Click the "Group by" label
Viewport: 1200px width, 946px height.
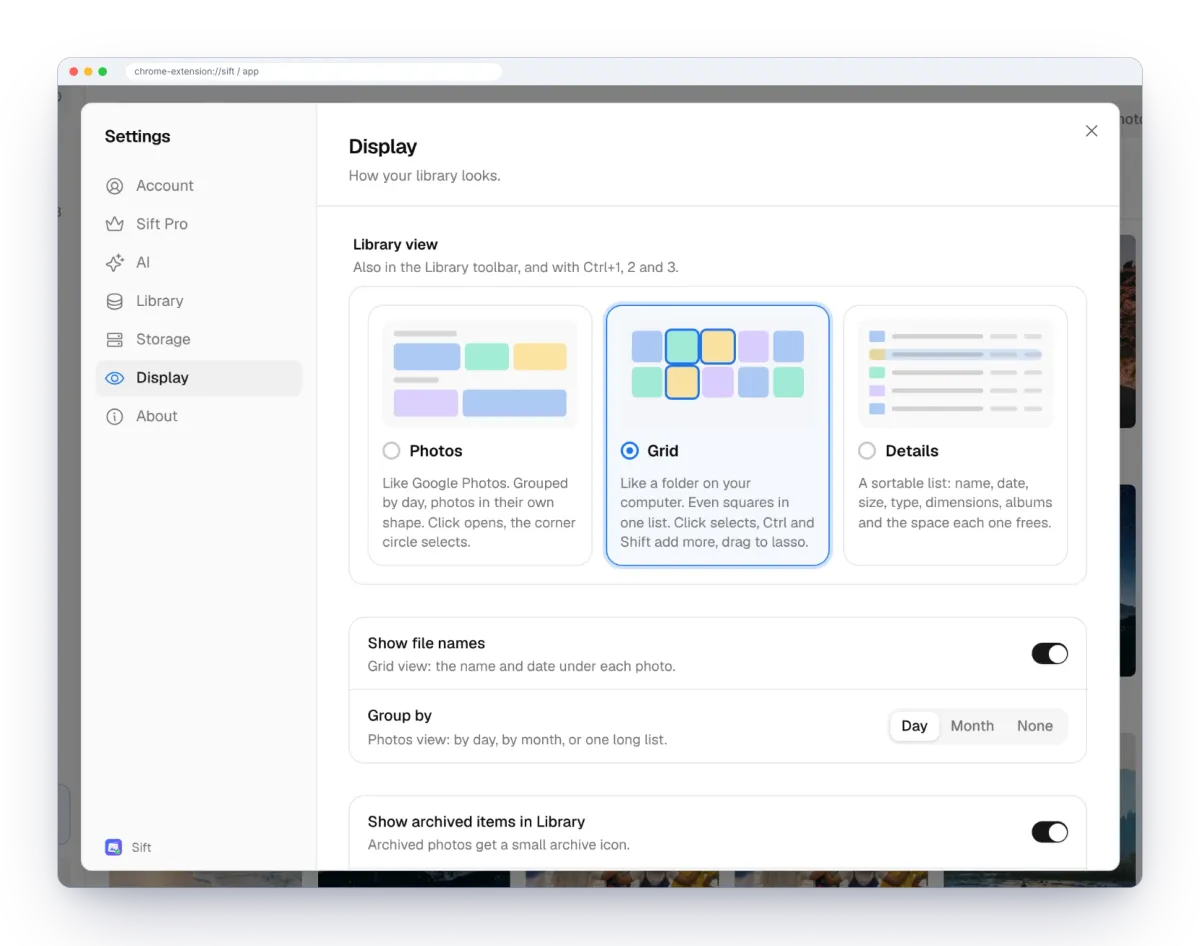coord(399,716)
